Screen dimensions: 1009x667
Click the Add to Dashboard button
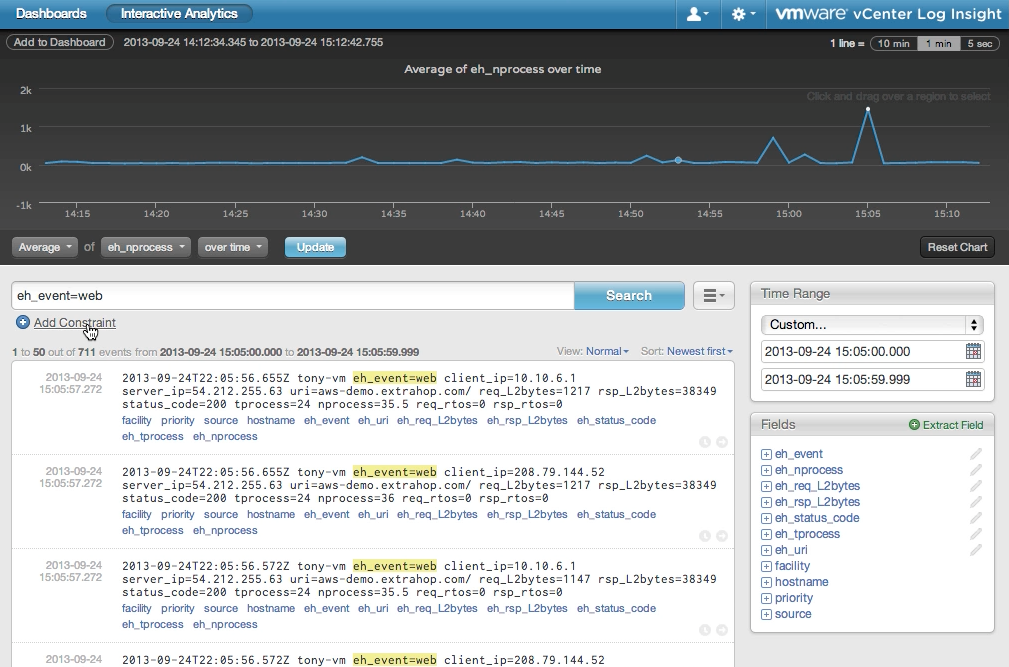(59, 42)
